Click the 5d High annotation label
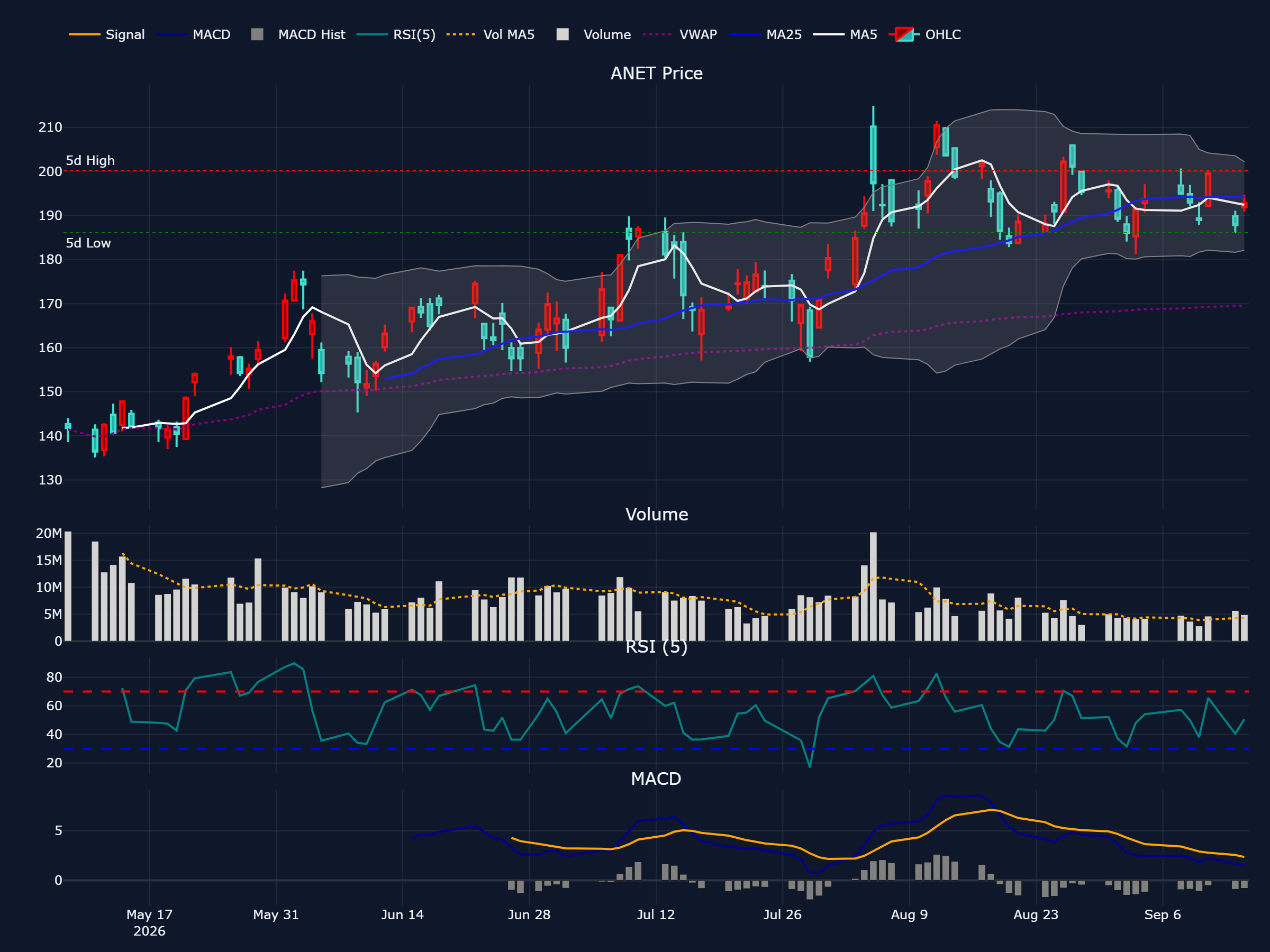 [90, 161]
